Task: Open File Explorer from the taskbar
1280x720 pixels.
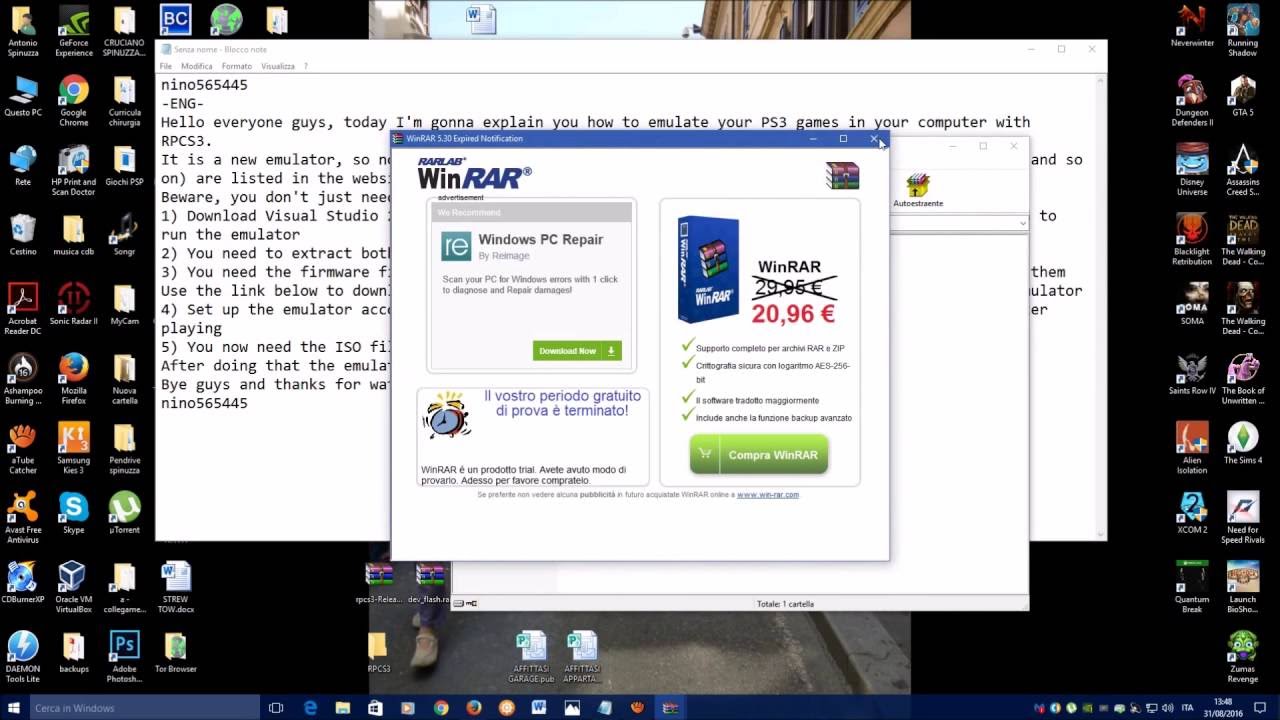Action: click(343, 708)
